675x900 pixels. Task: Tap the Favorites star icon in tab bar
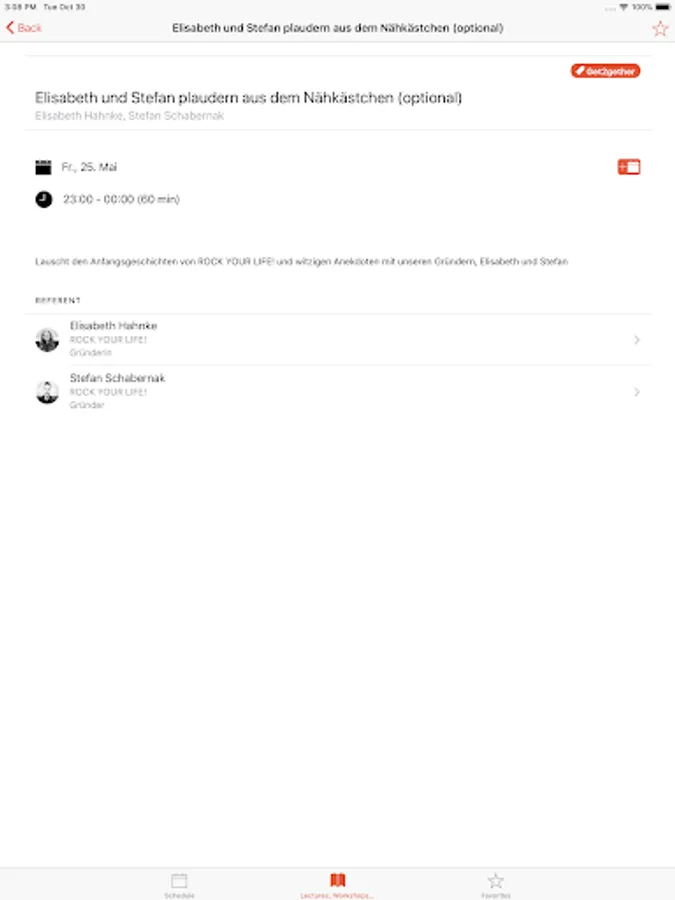(x=495, y=880)
